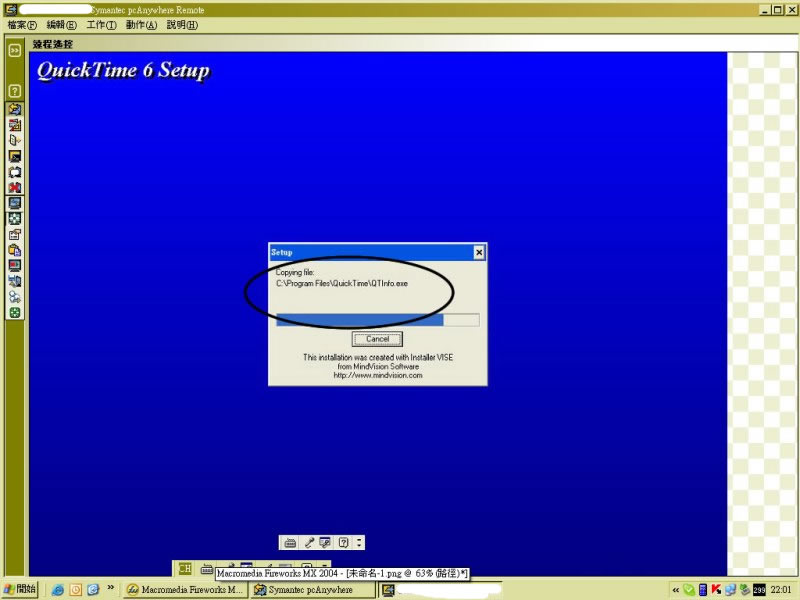Viewport: 800px width, 600px height.
Task: Click the 299 tray indicator
Action: (x=759, y=590)
